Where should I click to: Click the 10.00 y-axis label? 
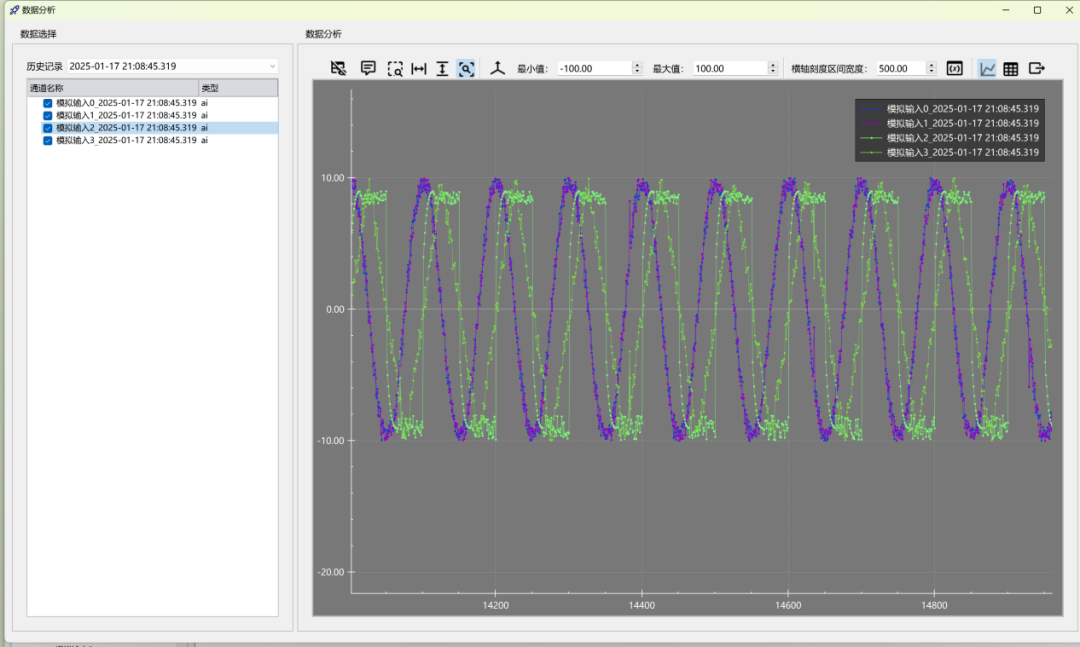pyautogui.click(x=333, y=178)
